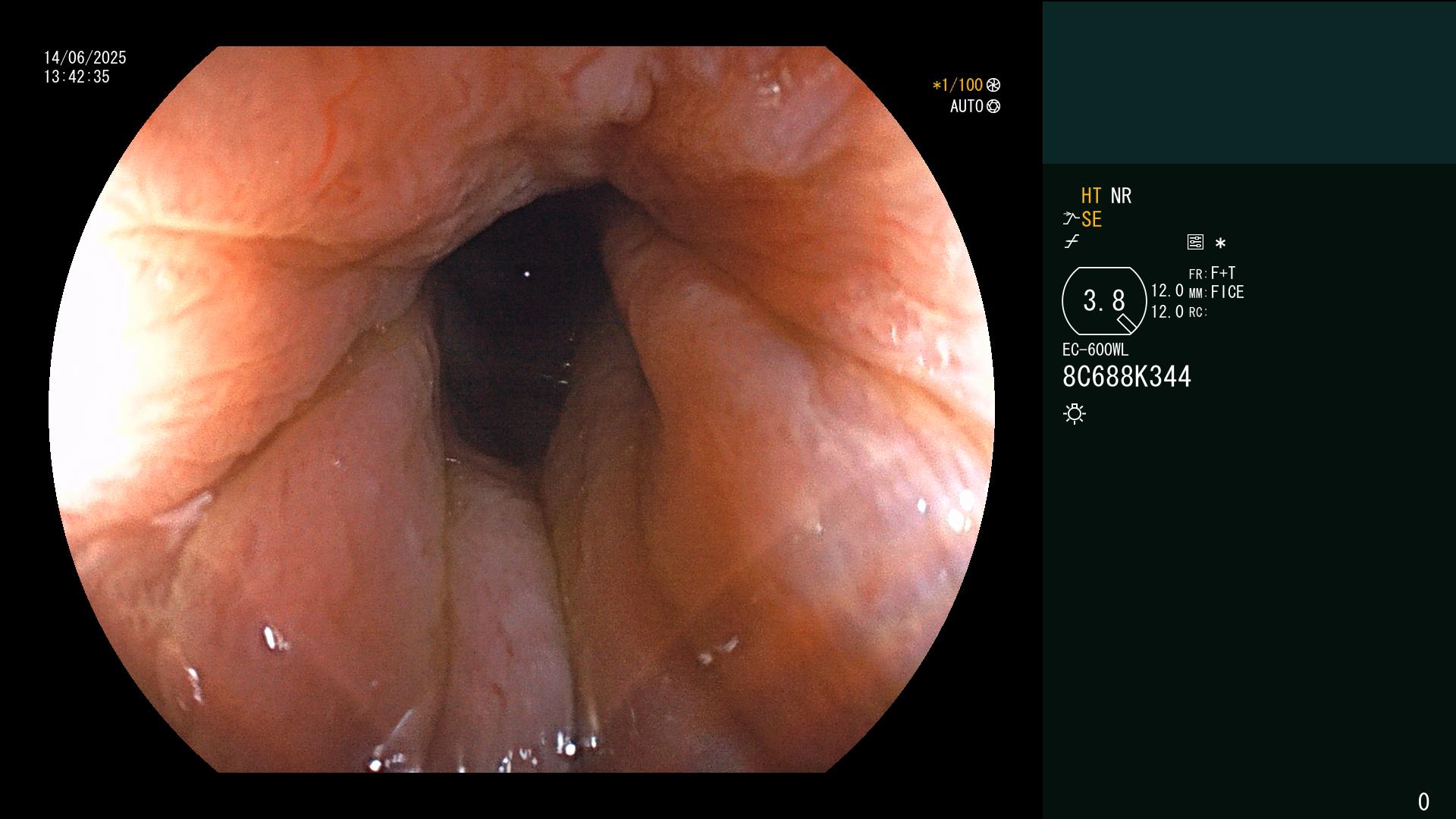Click the upper 12.0 value next to MM:
This screenshot has width=1456, height=819.
tap(1167, 290)
